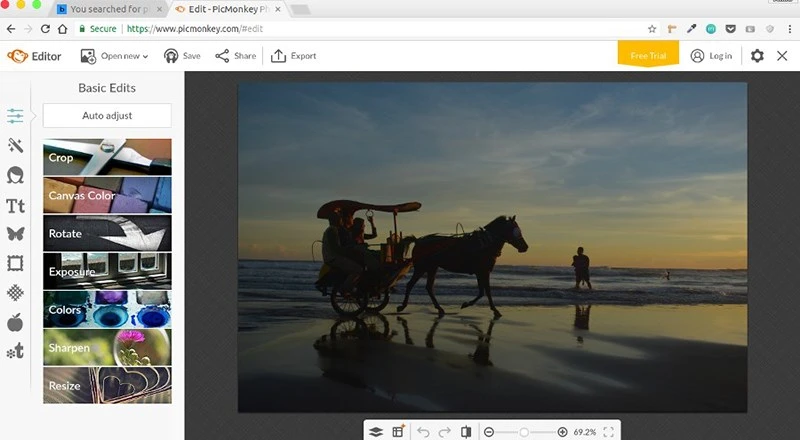Select the Touch Up face icon
Screen dimensions: 800x440
(15, 176)
